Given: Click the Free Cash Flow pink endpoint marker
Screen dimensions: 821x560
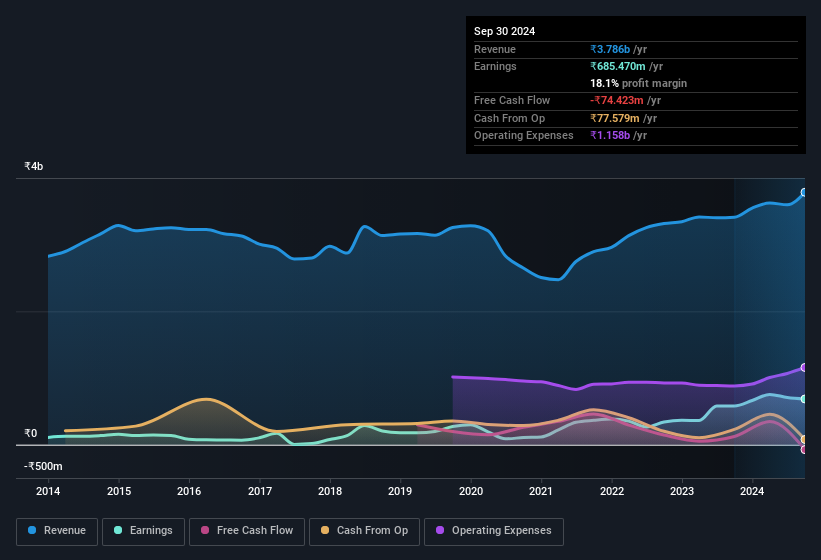Looking at the screenshot, I should 804,449.
